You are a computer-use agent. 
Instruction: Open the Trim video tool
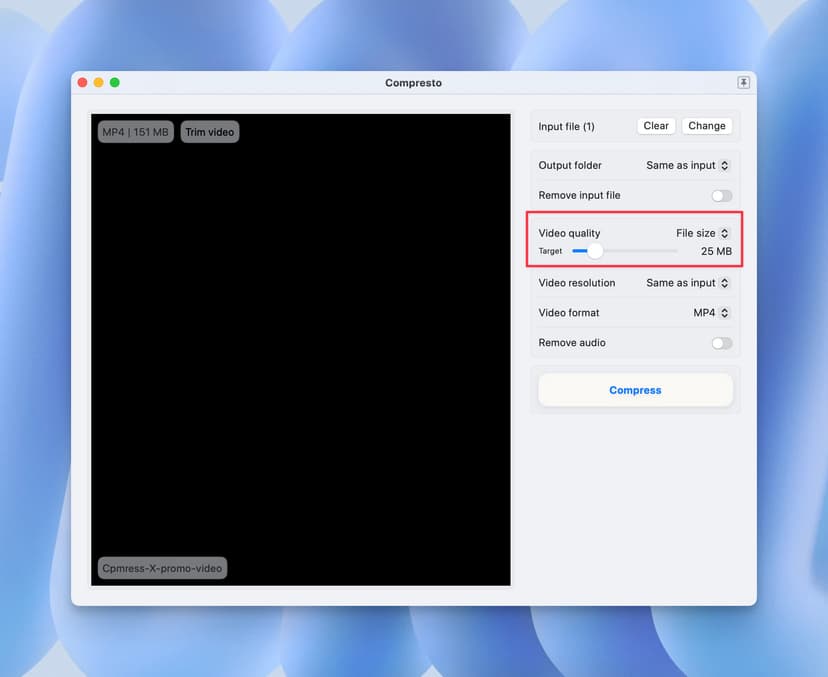coord(209,131)
